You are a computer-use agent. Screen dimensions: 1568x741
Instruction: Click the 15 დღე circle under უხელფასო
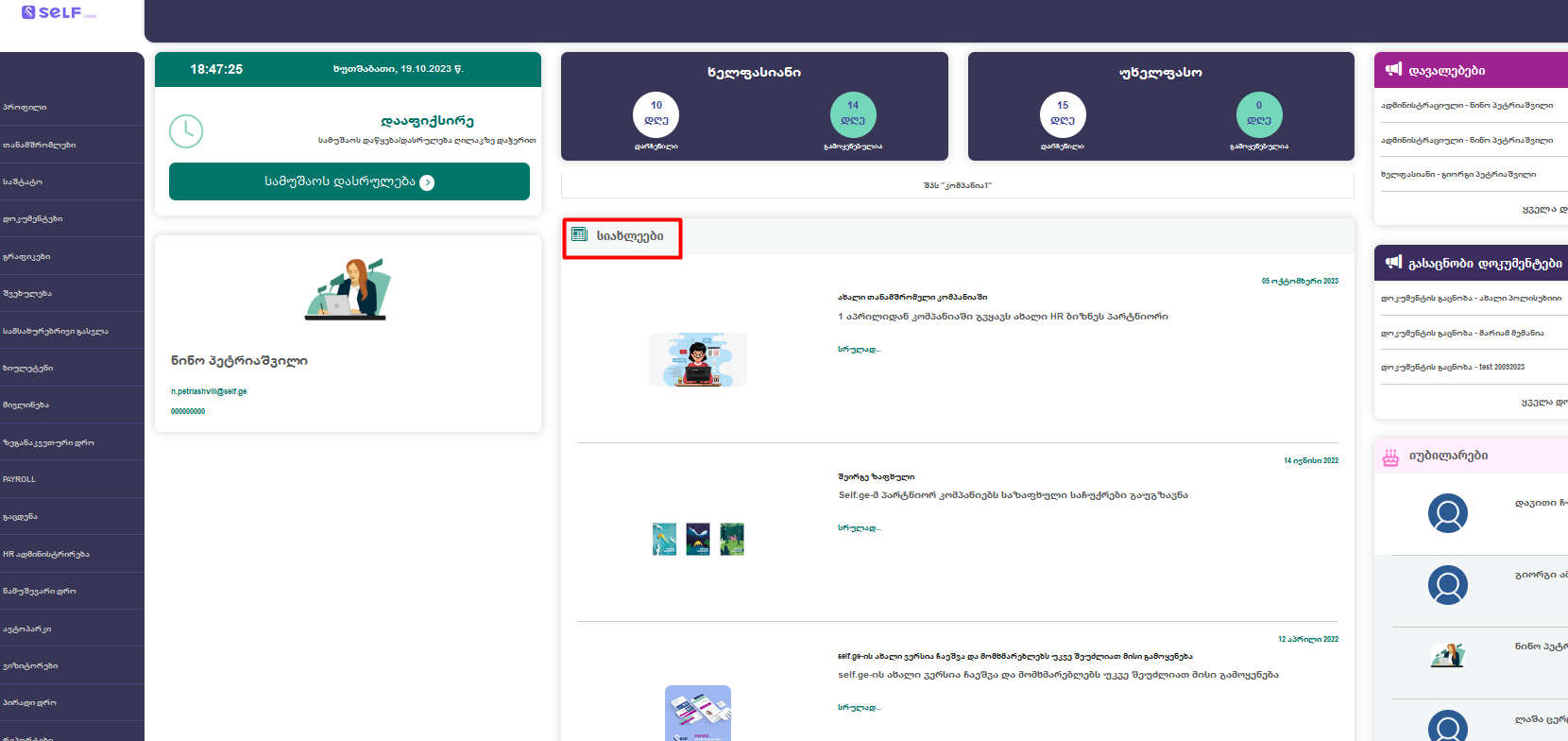1063,115
